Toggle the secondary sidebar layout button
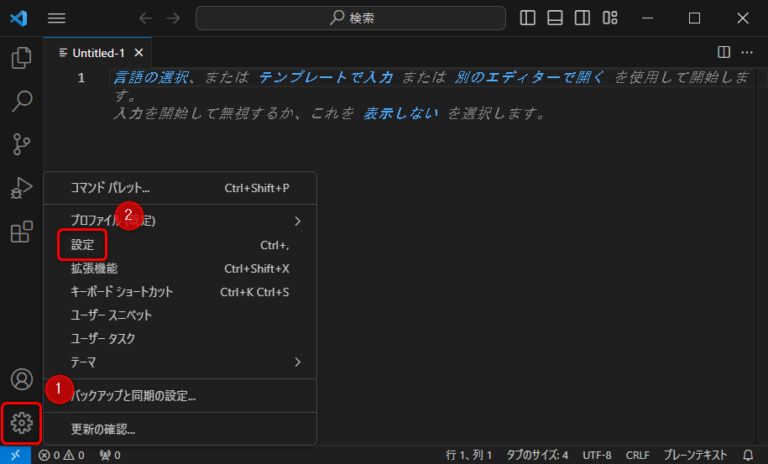Viewport: 768px width, 464px height. click(582, 18)
